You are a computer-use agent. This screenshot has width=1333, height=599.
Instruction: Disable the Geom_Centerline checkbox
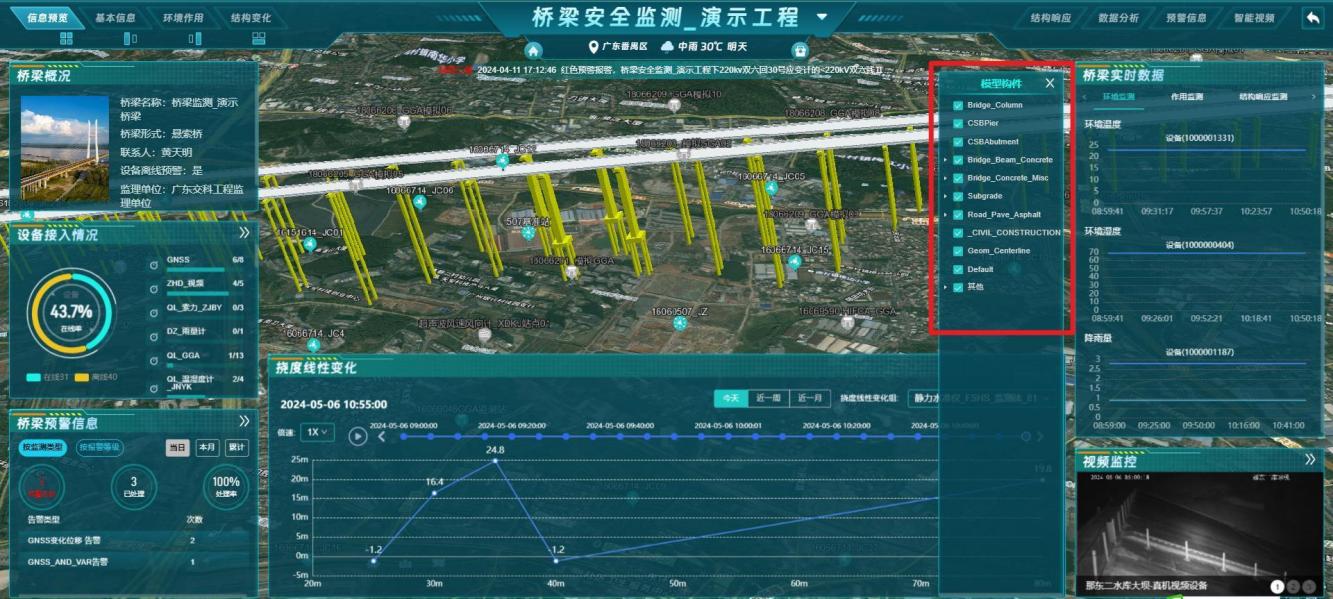pyautogui.click(x=958, y=251)
